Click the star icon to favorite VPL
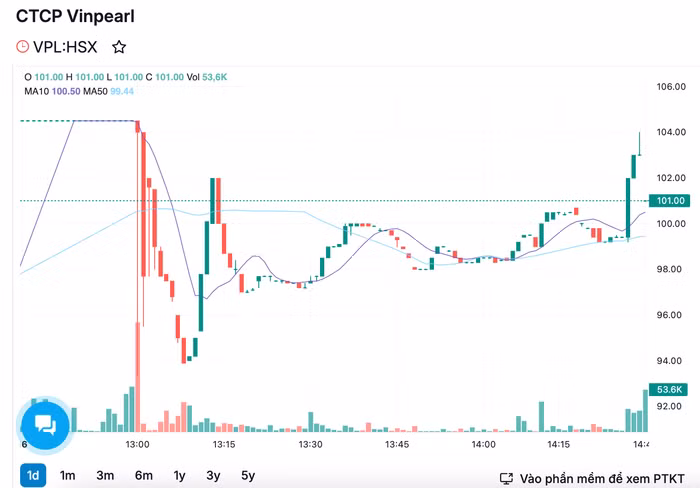Image resolution: width=700 pixels, height=488 pixels. click(119, 46)
